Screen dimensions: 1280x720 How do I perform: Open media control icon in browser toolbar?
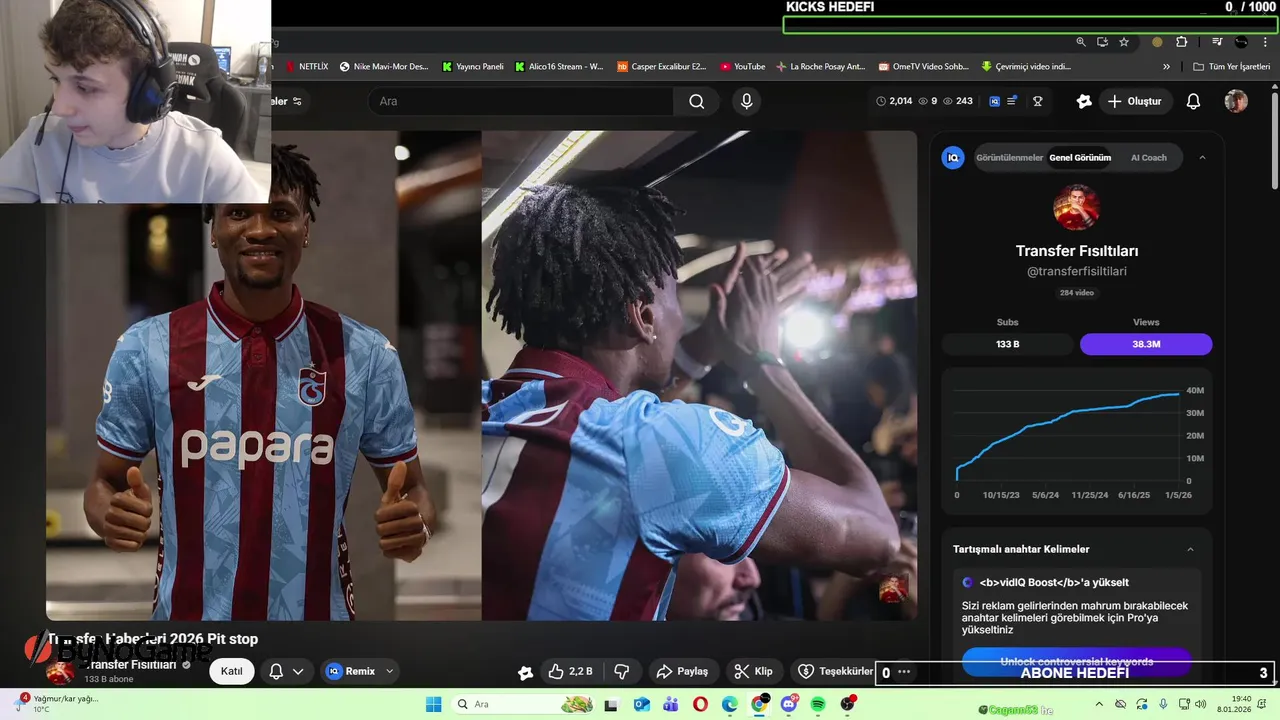pos(1217,42)
